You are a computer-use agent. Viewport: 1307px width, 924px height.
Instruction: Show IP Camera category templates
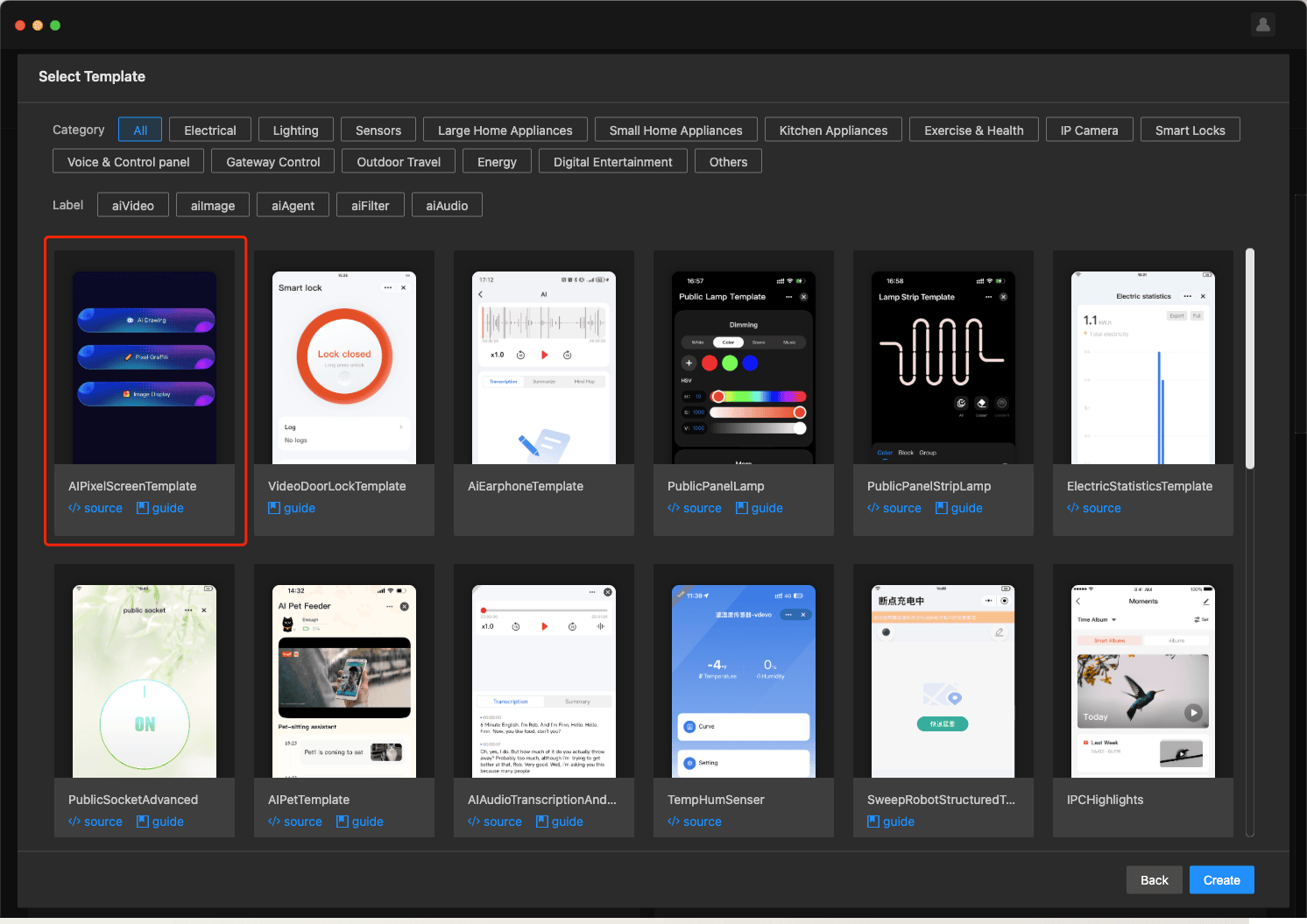click(x=1089, y=130)
